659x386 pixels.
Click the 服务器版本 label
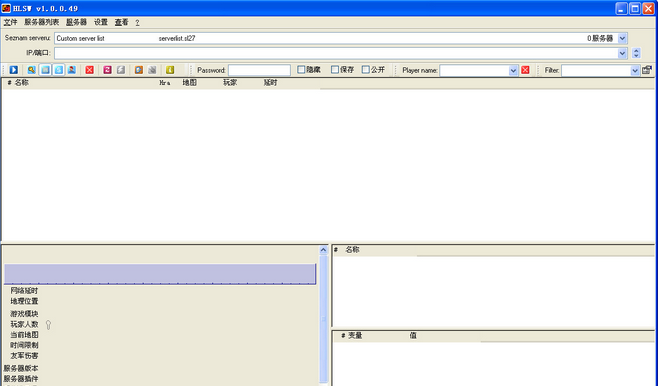[x=21, y=368]
